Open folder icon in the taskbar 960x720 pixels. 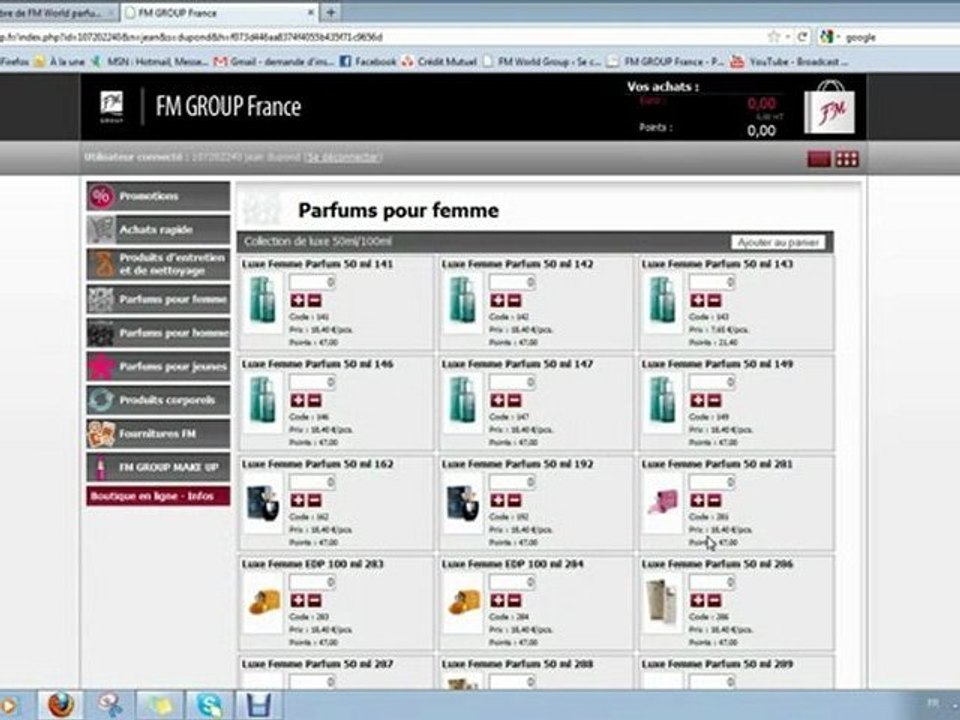coord(159,705)
